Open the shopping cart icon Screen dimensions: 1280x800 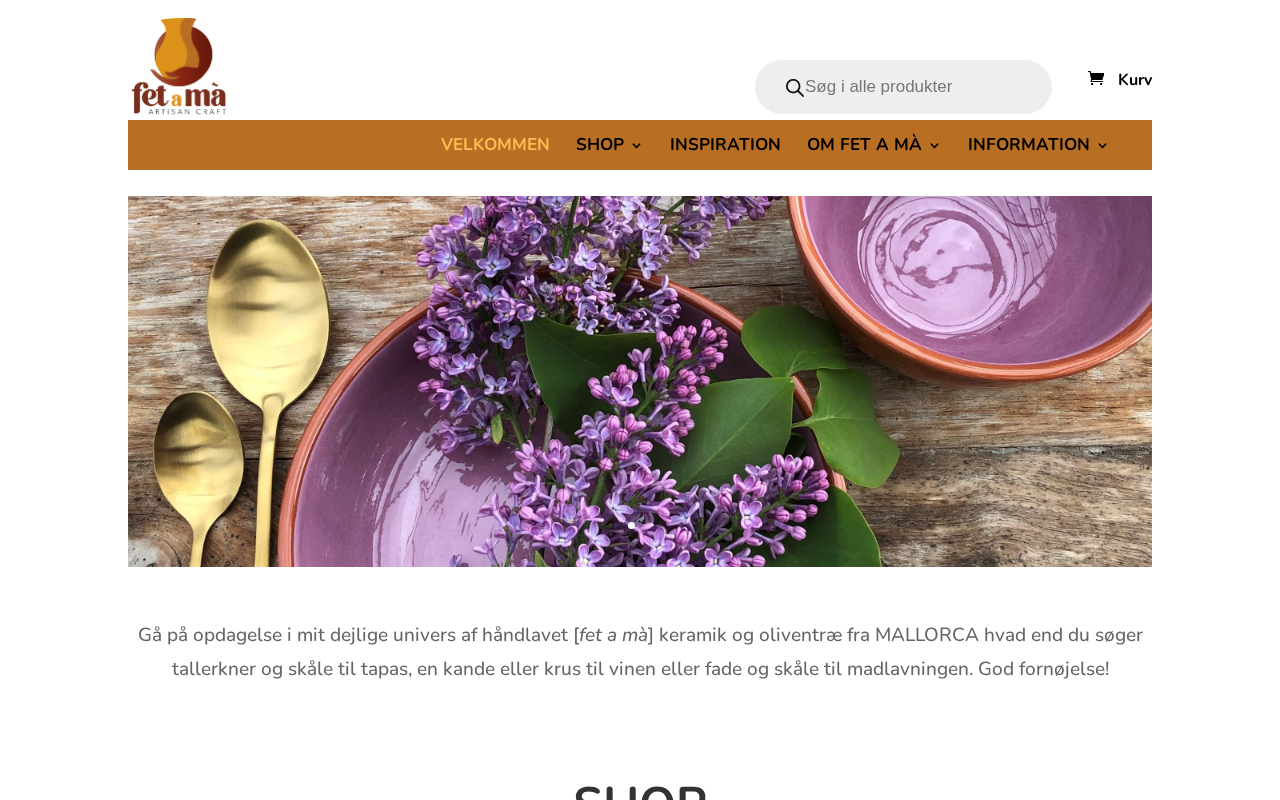(x=1096, y=78)
